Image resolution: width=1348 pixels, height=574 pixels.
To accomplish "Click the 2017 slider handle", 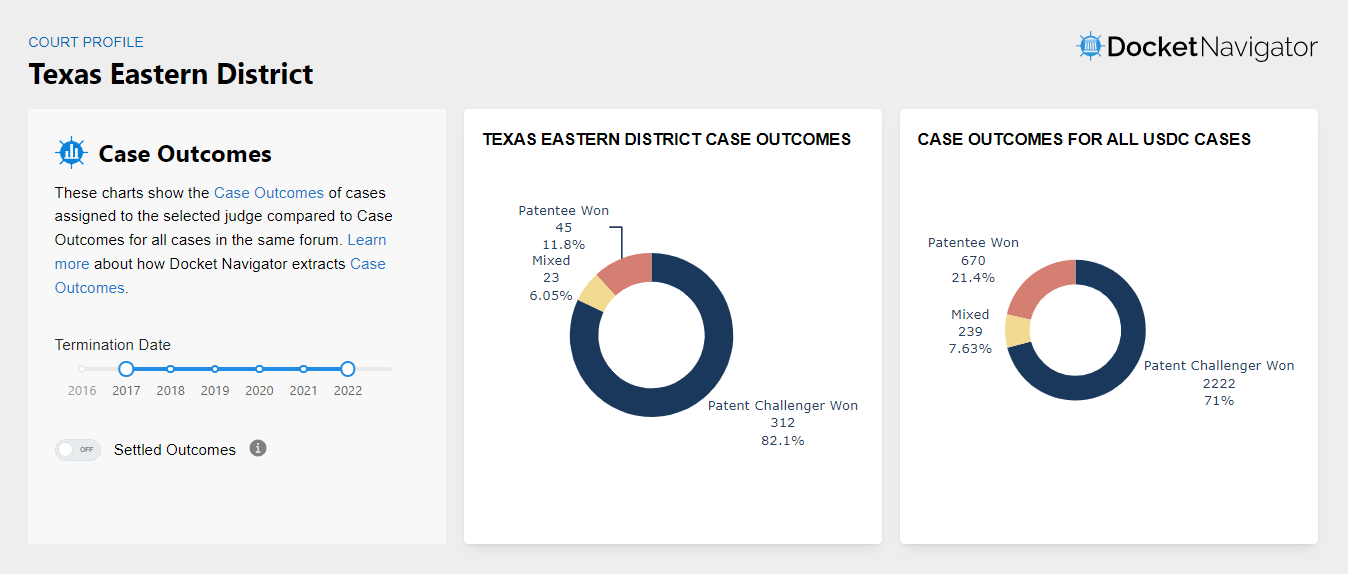I will pyautogui.click(x=126, y=369).
